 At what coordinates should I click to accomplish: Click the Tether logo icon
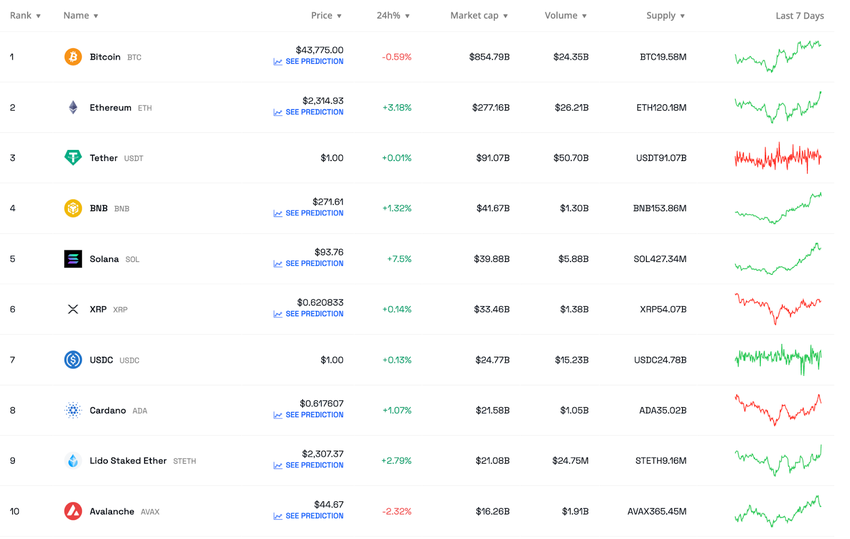[73, 158]
